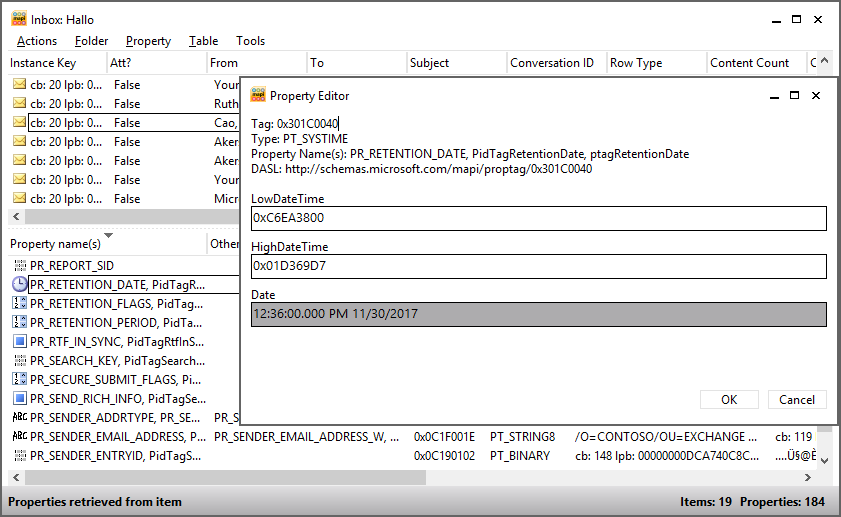841x517 pixels.
Task: Open the Actions menu
Action: [36, 41]
